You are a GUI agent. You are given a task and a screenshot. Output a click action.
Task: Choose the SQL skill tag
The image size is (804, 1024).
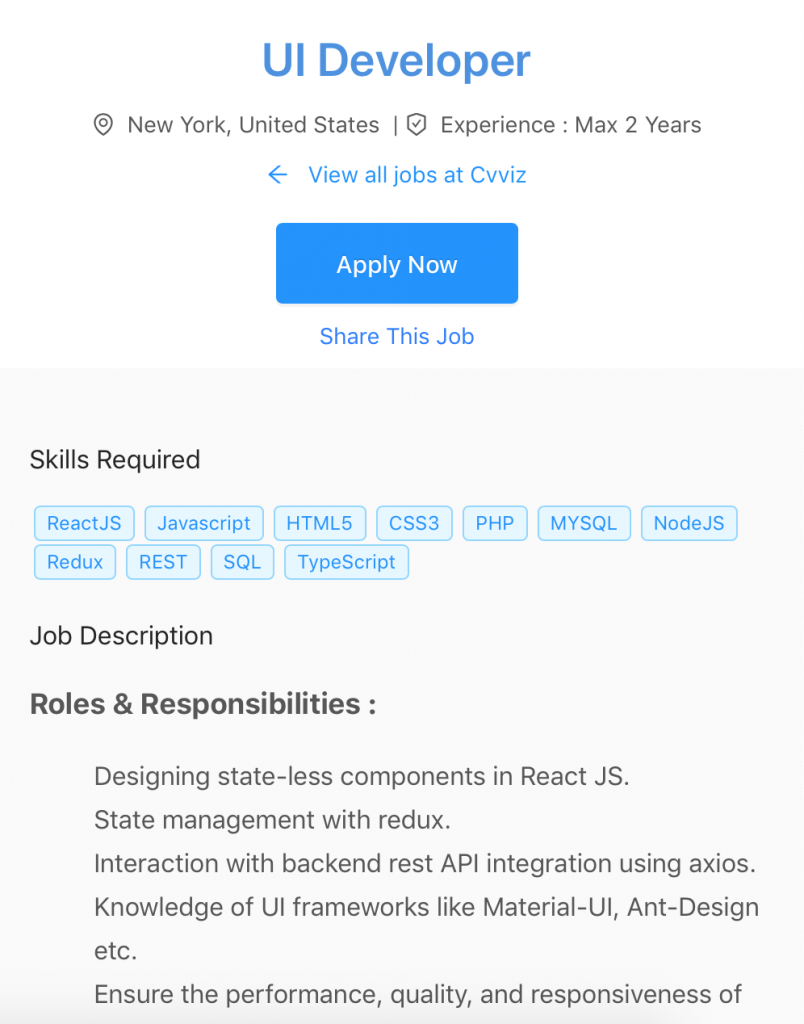[242, 562]
